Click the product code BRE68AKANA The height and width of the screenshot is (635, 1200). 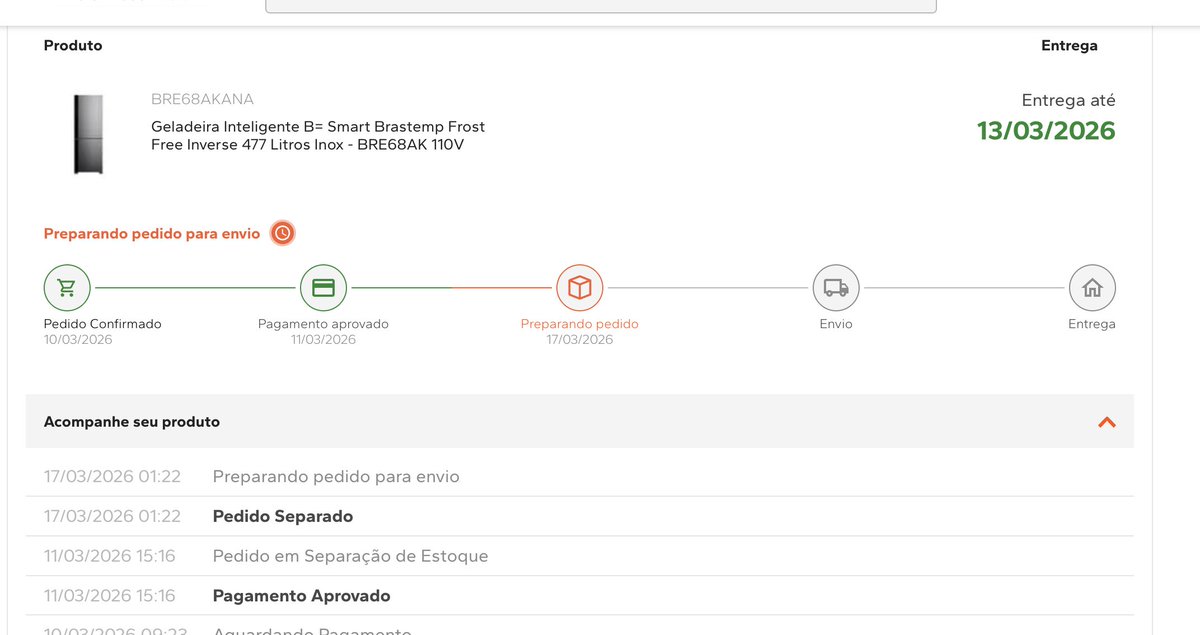[x=202, y=99]
